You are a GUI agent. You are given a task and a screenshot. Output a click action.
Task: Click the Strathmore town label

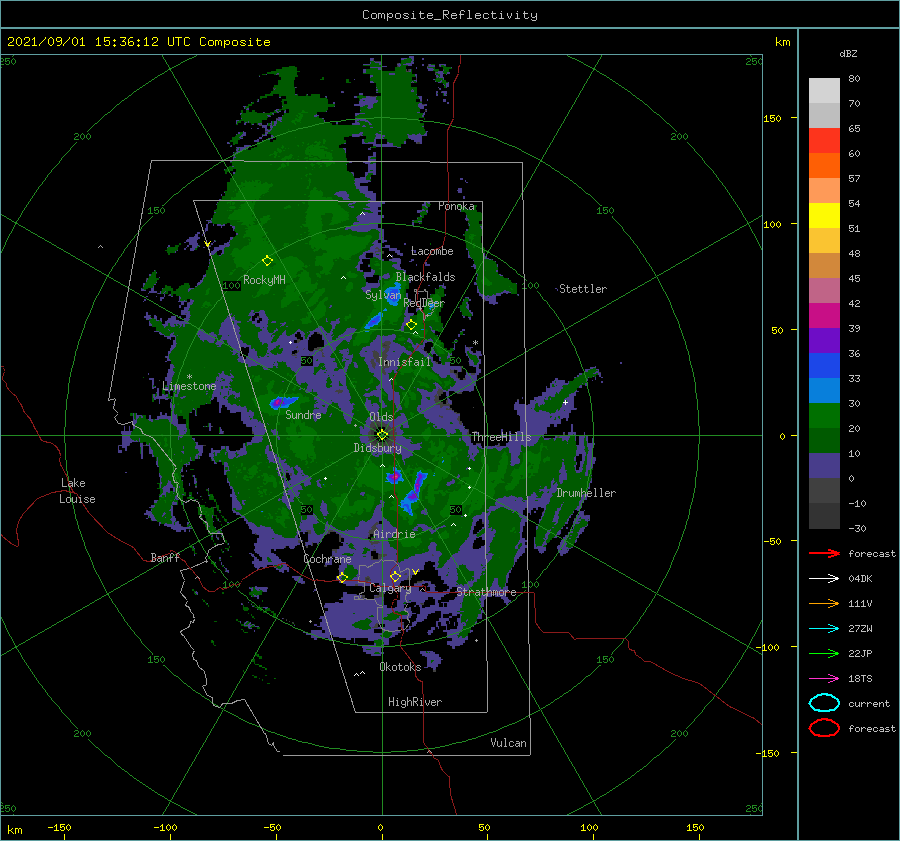[x=486, y=592]
